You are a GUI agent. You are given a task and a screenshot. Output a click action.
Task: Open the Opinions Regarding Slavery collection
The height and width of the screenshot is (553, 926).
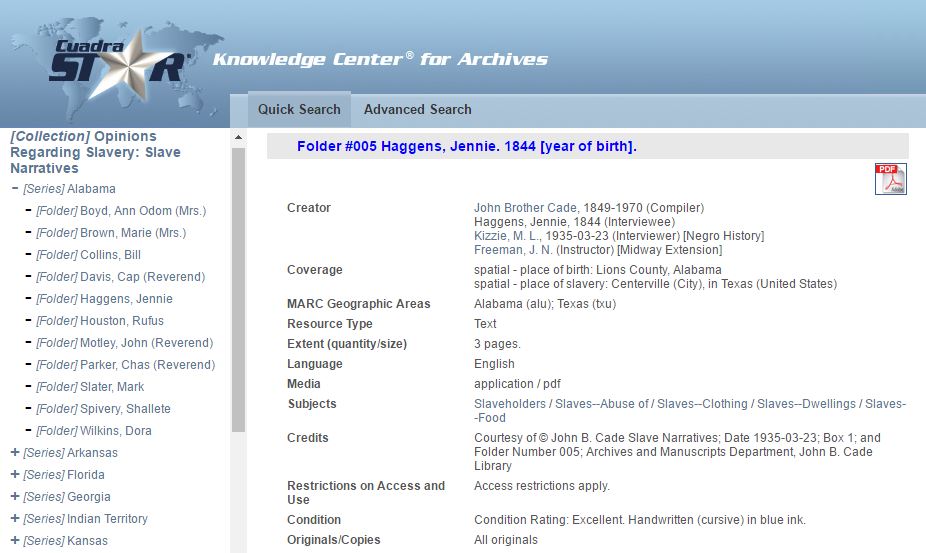pyautogui.click(x=95, y=152)
